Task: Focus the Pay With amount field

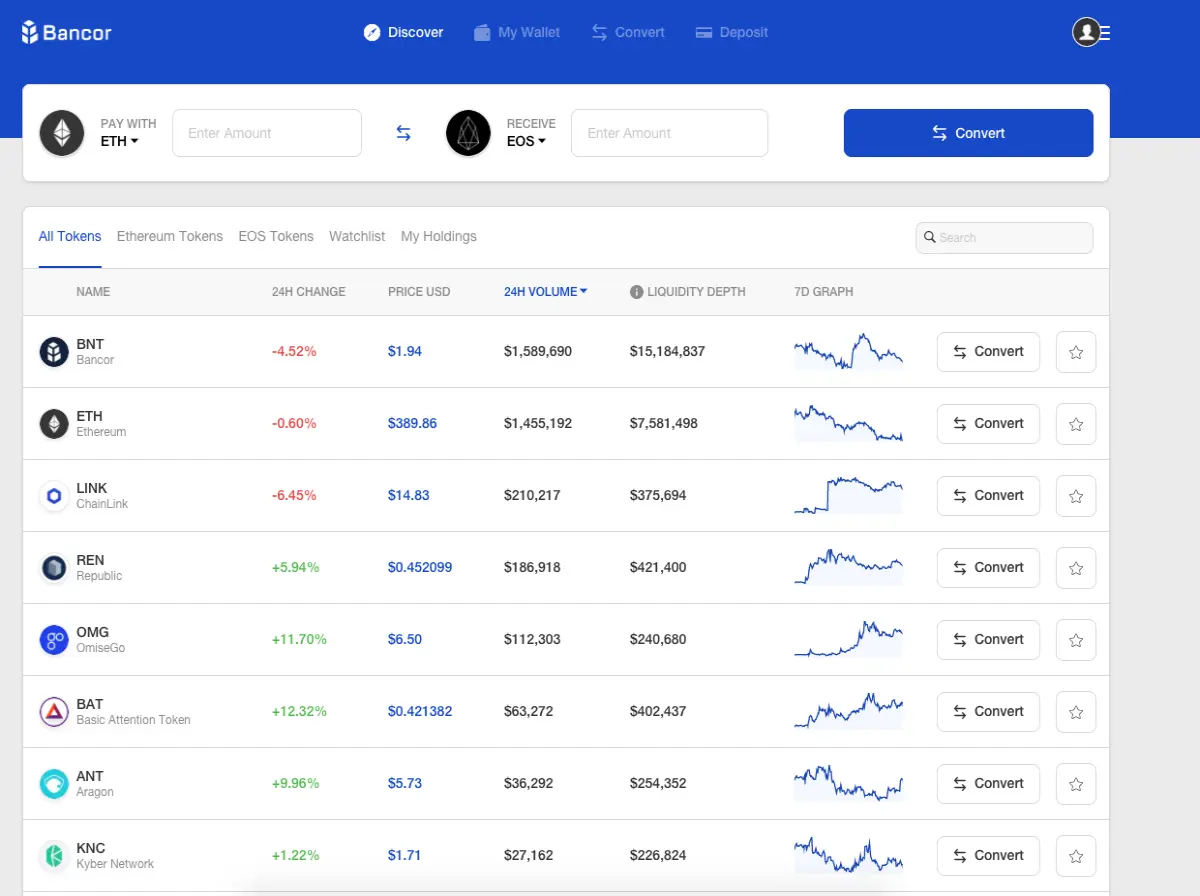Action: [267, 133]
